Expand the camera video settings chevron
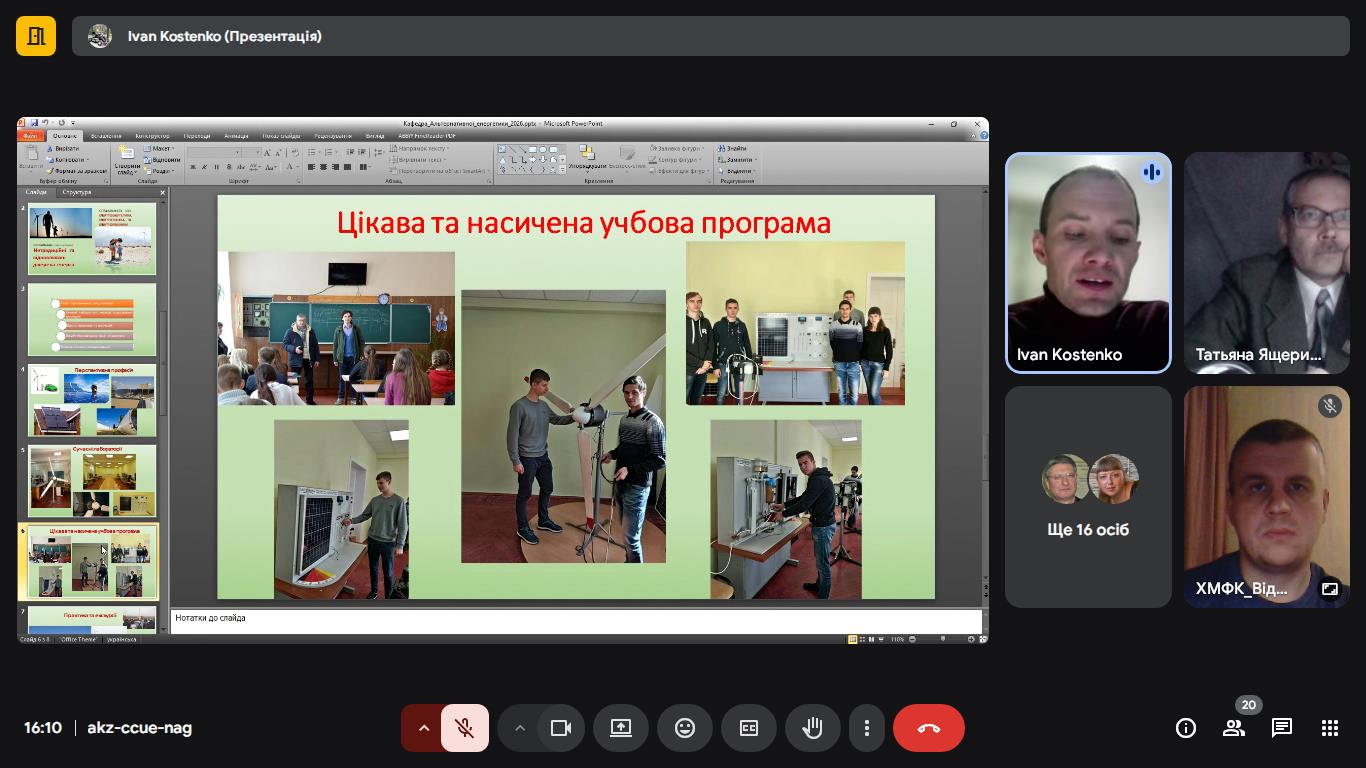Screen dimensions: 1366x768 pos(519,728)
